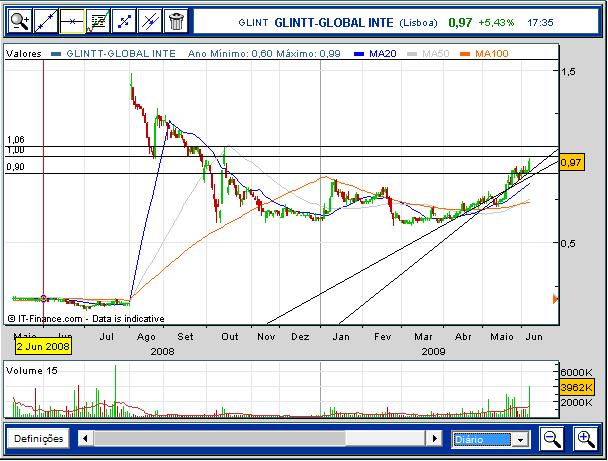Click the orange triangle marker on price axis
Screen dimensions: 608x461
(x=555, y=299)
